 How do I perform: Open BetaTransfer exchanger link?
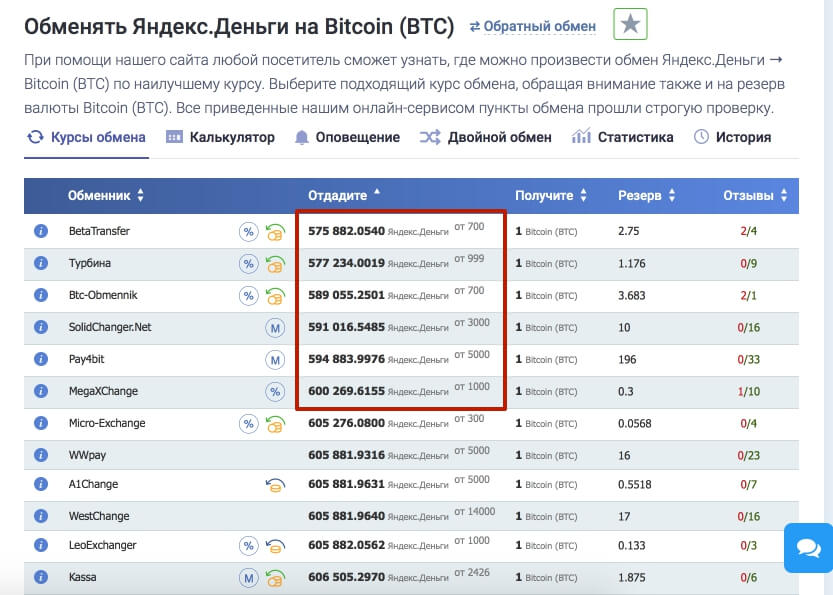99,231
